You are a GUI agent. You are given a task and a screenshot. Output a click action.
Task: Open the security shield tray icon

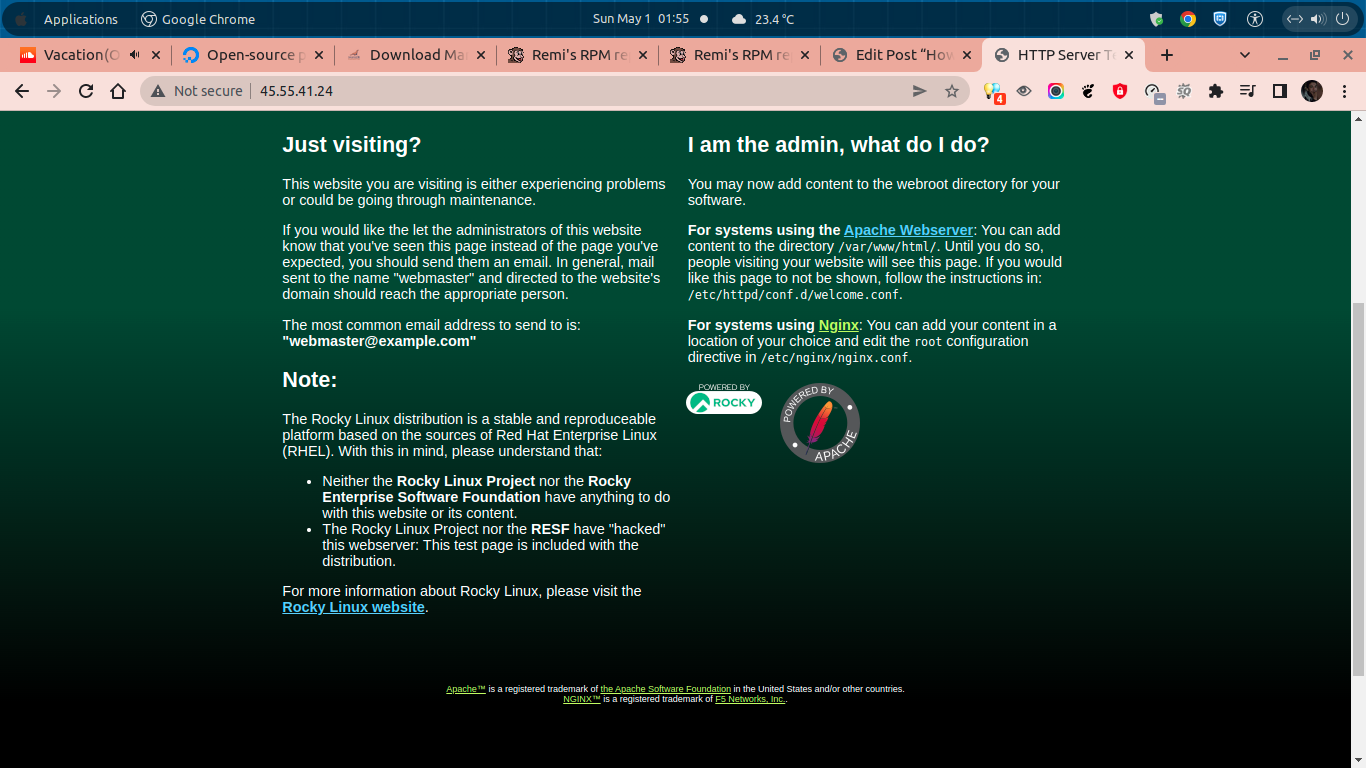(1157, 19)
